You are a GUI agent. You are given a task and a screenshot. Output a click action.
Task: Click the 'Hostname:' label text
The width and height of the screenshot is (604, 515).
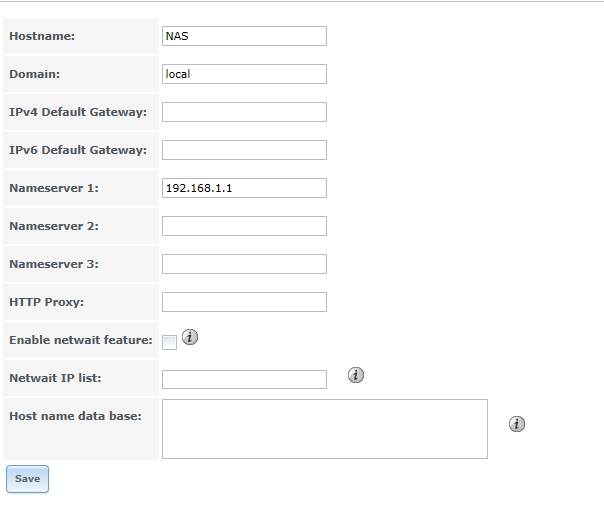(x=42, y=36)
